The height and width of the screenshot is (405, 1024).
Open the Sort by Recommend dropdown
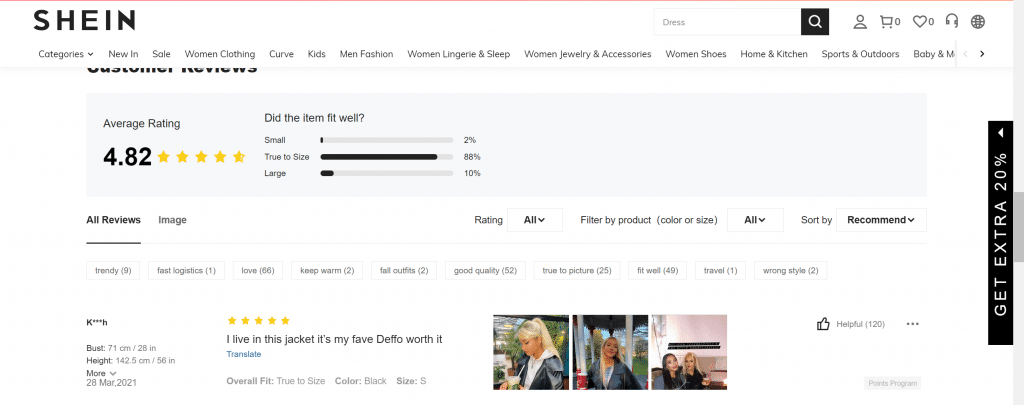point(880,220)
